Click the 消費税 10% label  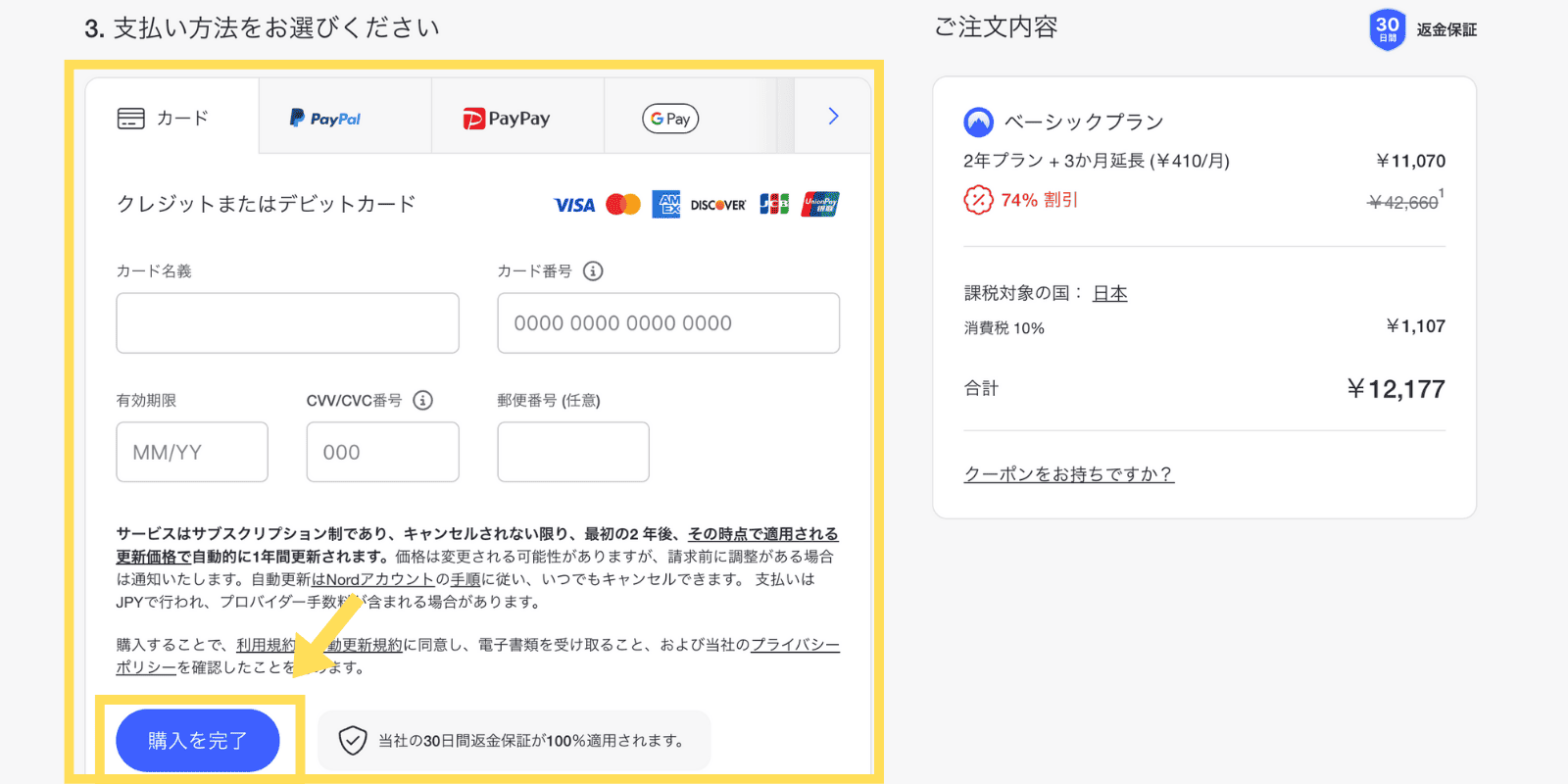[x=1004, y=328]
